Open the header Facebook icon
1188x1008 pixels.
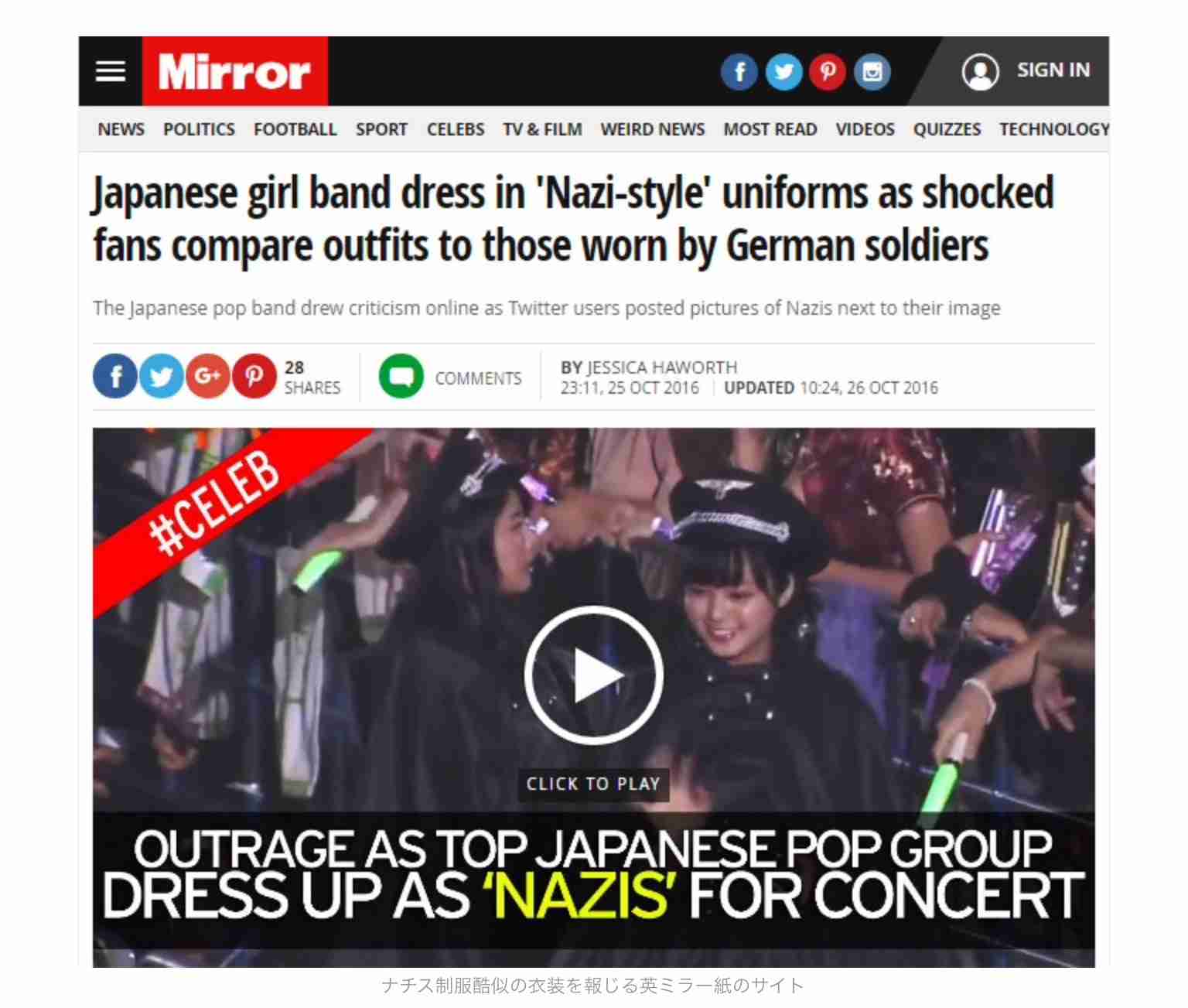(739, 72)
